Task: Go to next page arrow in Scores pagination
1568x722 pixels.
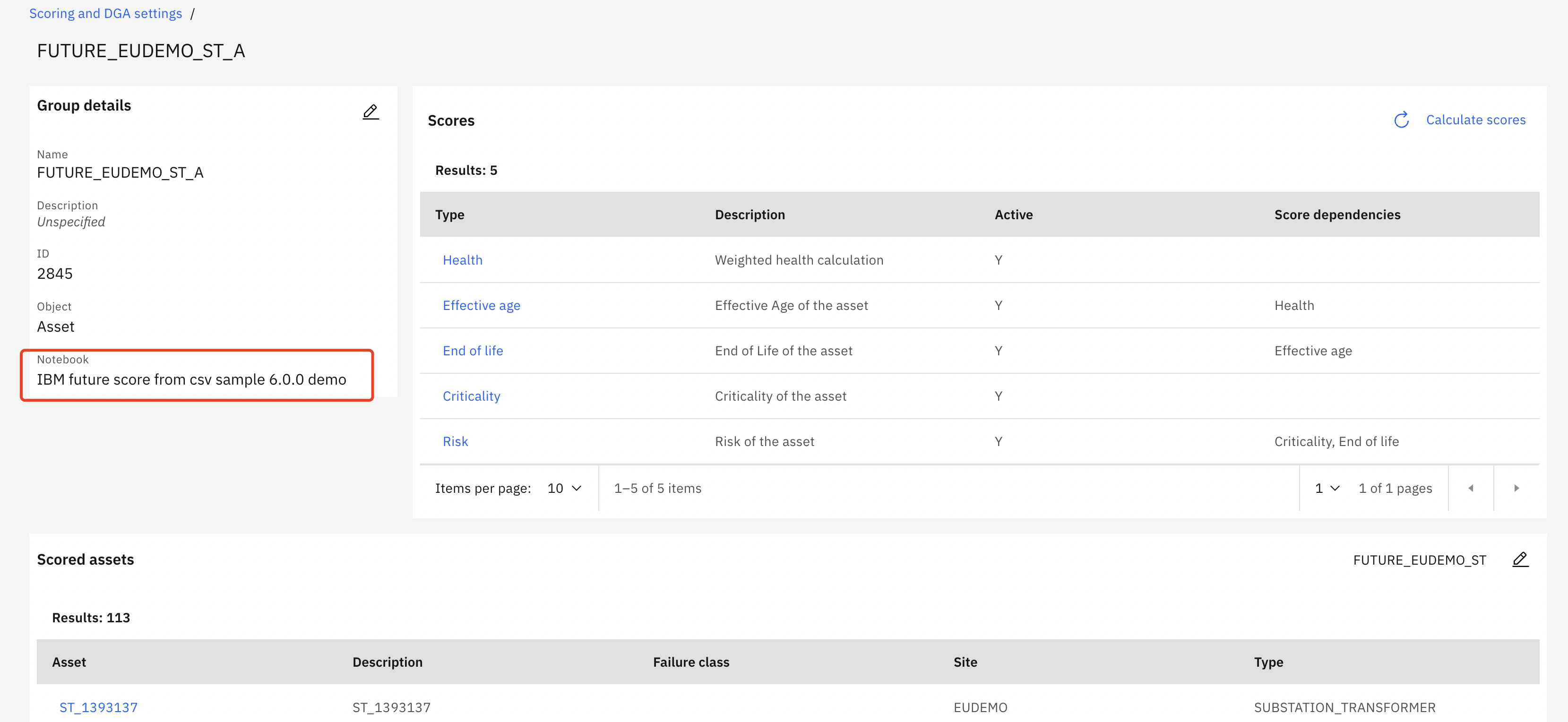Action: [1516, 488]
